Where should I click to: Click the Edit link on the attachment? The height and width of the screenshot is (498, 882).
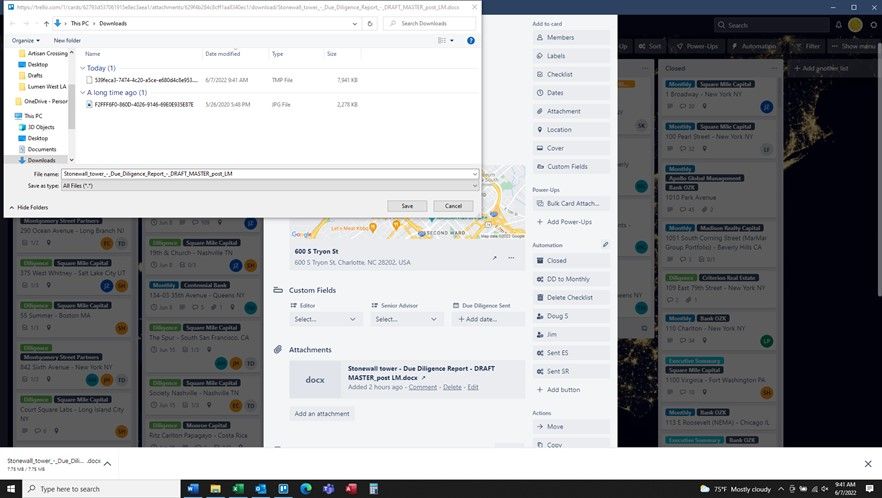(x=473, y=387)
